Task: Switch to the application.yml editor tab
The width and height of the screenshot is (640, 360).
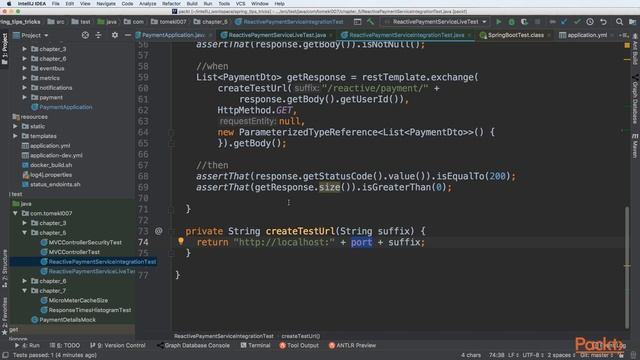Action: [x=587, y=36]
